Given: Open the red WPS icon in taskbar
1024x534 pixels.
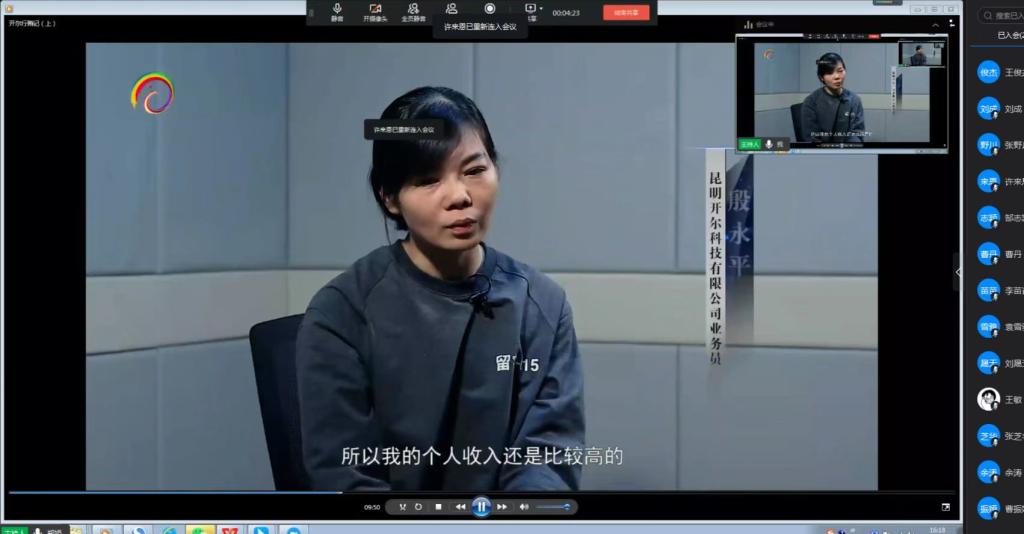Looking at the screenshot, I should [229, 530].
